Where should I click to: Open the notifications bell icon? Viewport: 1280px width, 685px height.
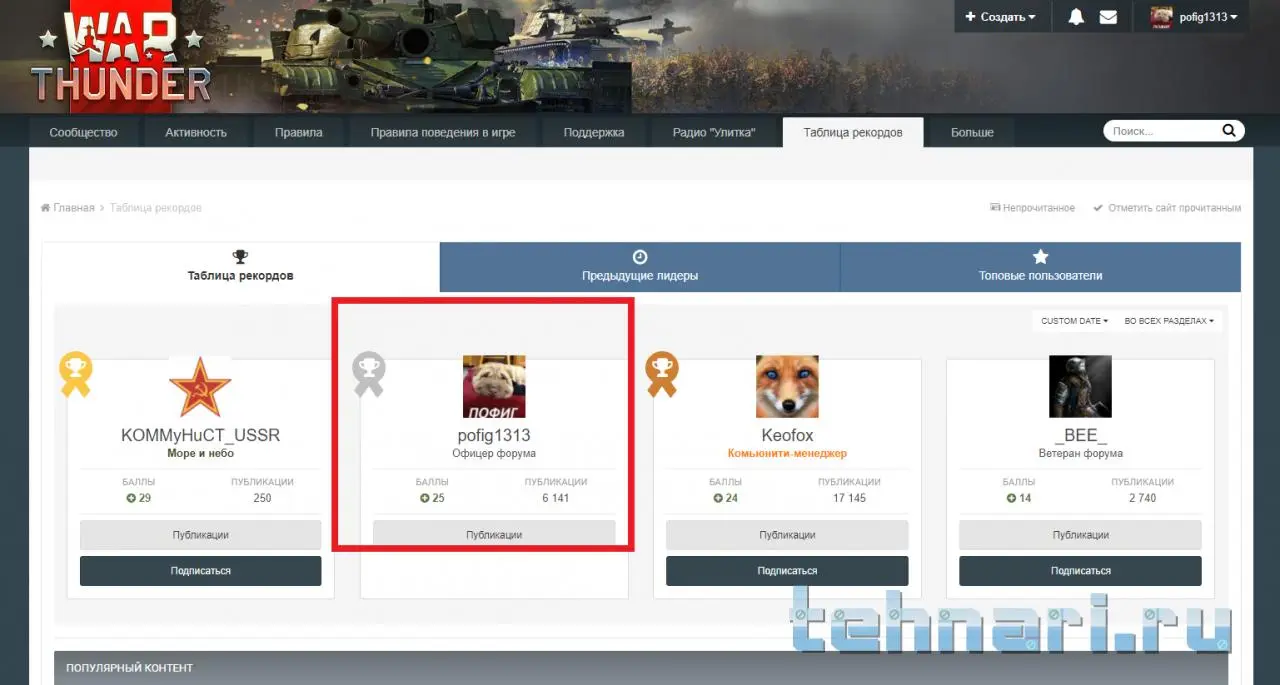tap(1076, 17)
